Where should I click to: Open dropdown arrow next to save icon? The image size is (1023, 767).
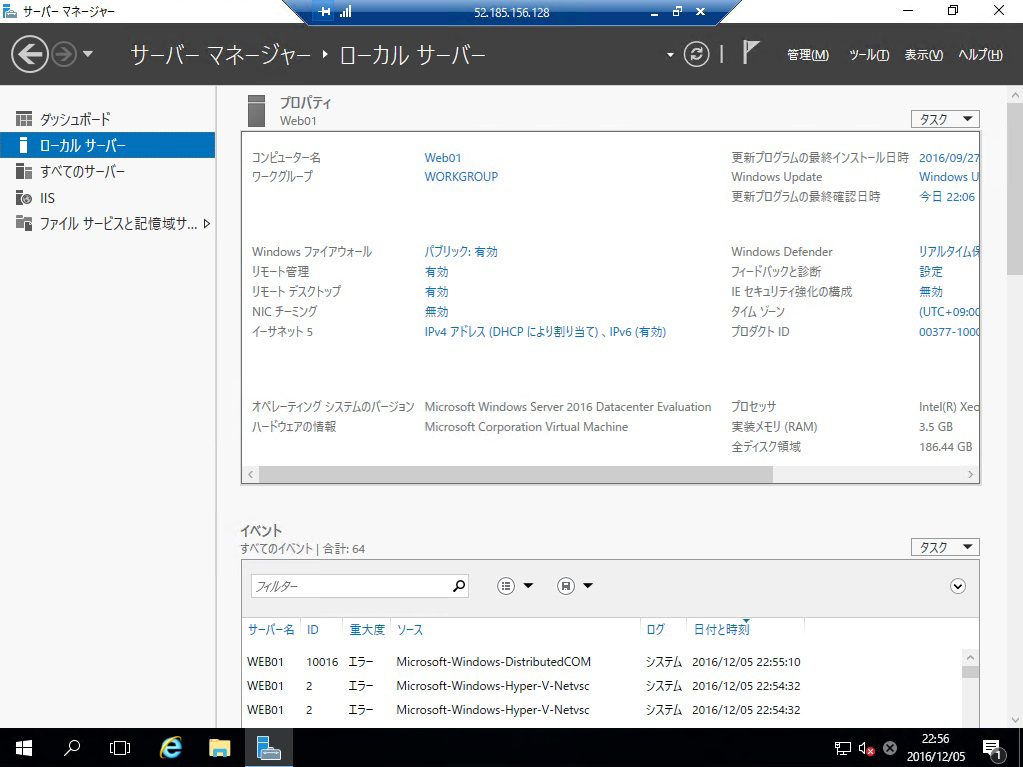pos(588,586)
